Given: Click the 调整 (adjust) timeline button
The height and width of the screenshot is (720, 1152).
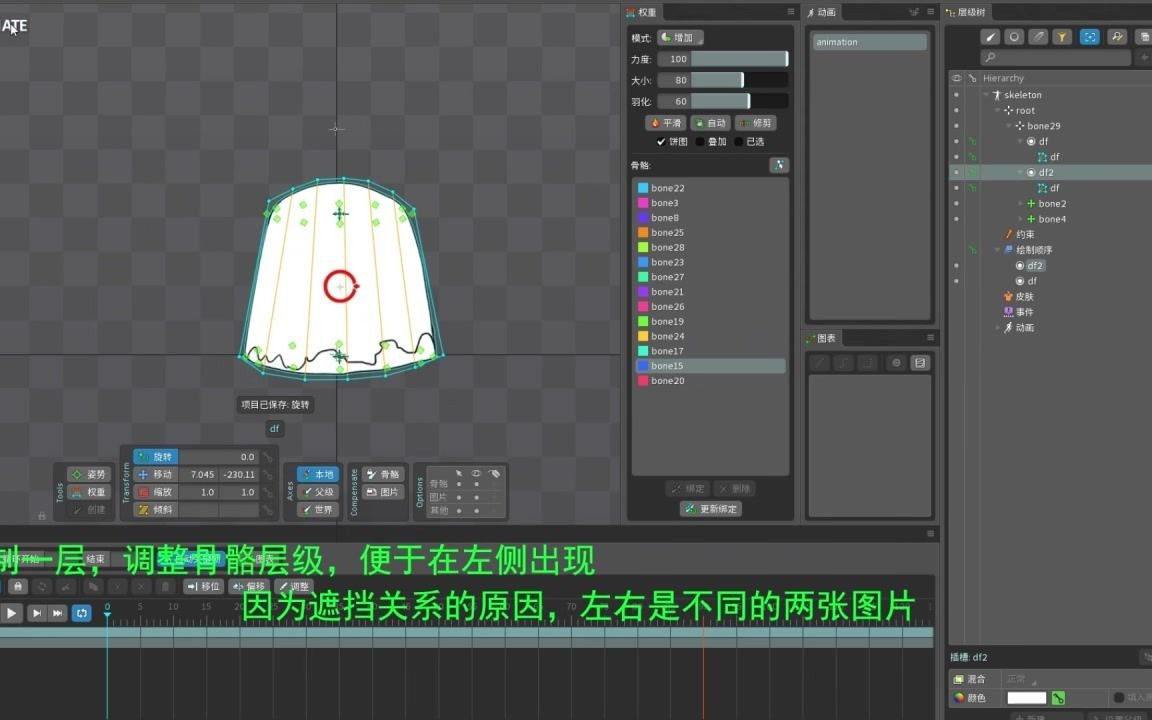Looking at the screenshot, I should [x=294, y=587].
